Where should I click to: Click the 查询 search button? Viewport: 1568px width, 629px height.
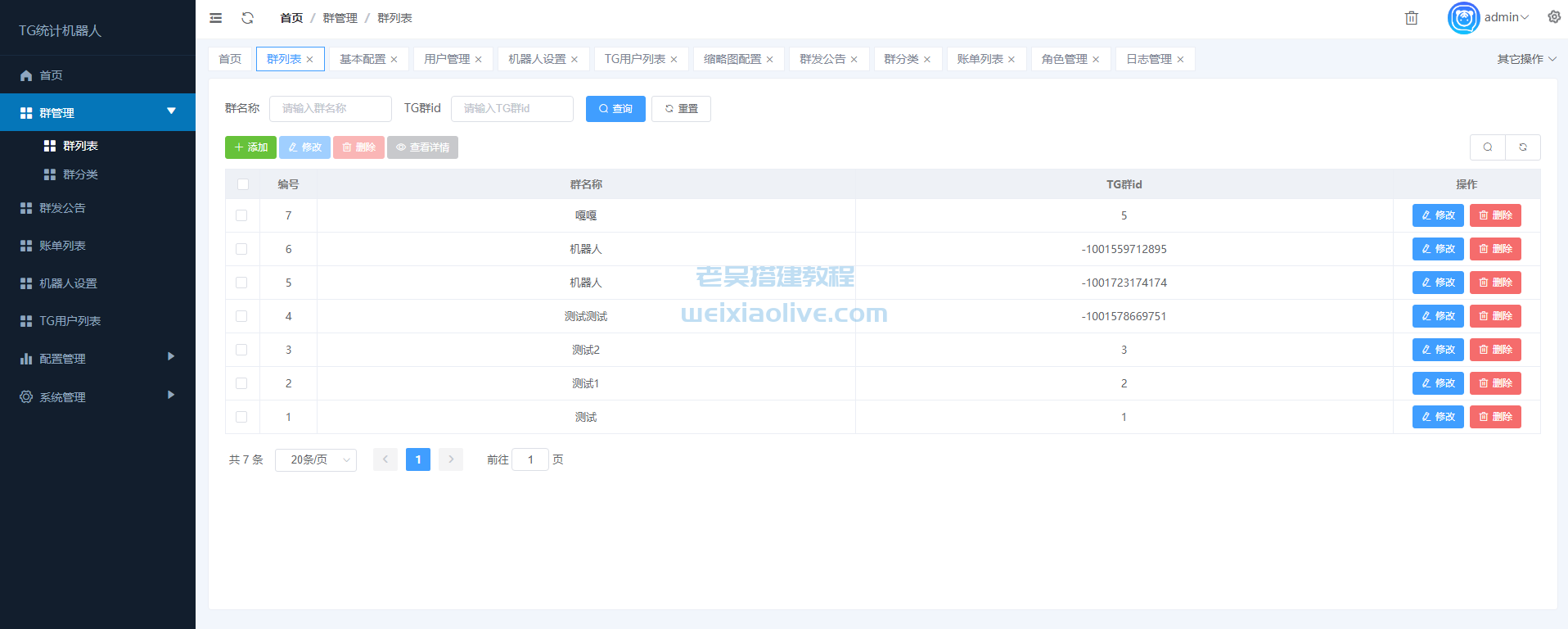615,109
